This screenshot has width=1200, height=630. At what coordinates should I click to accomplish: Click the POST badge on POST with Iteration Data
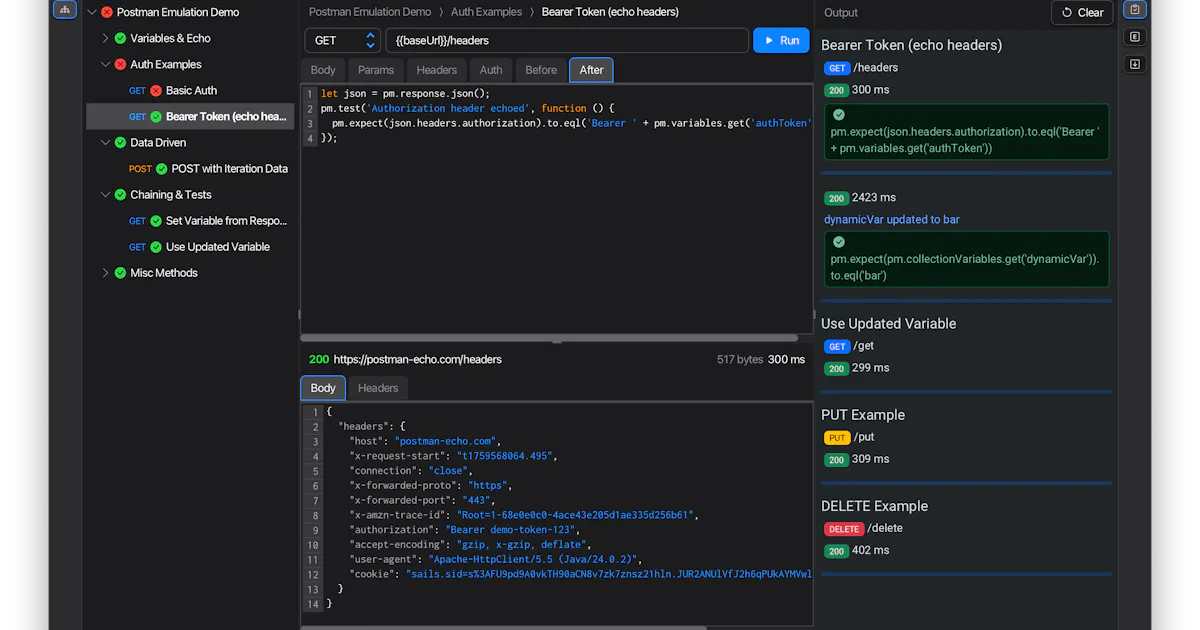[140, 169]
